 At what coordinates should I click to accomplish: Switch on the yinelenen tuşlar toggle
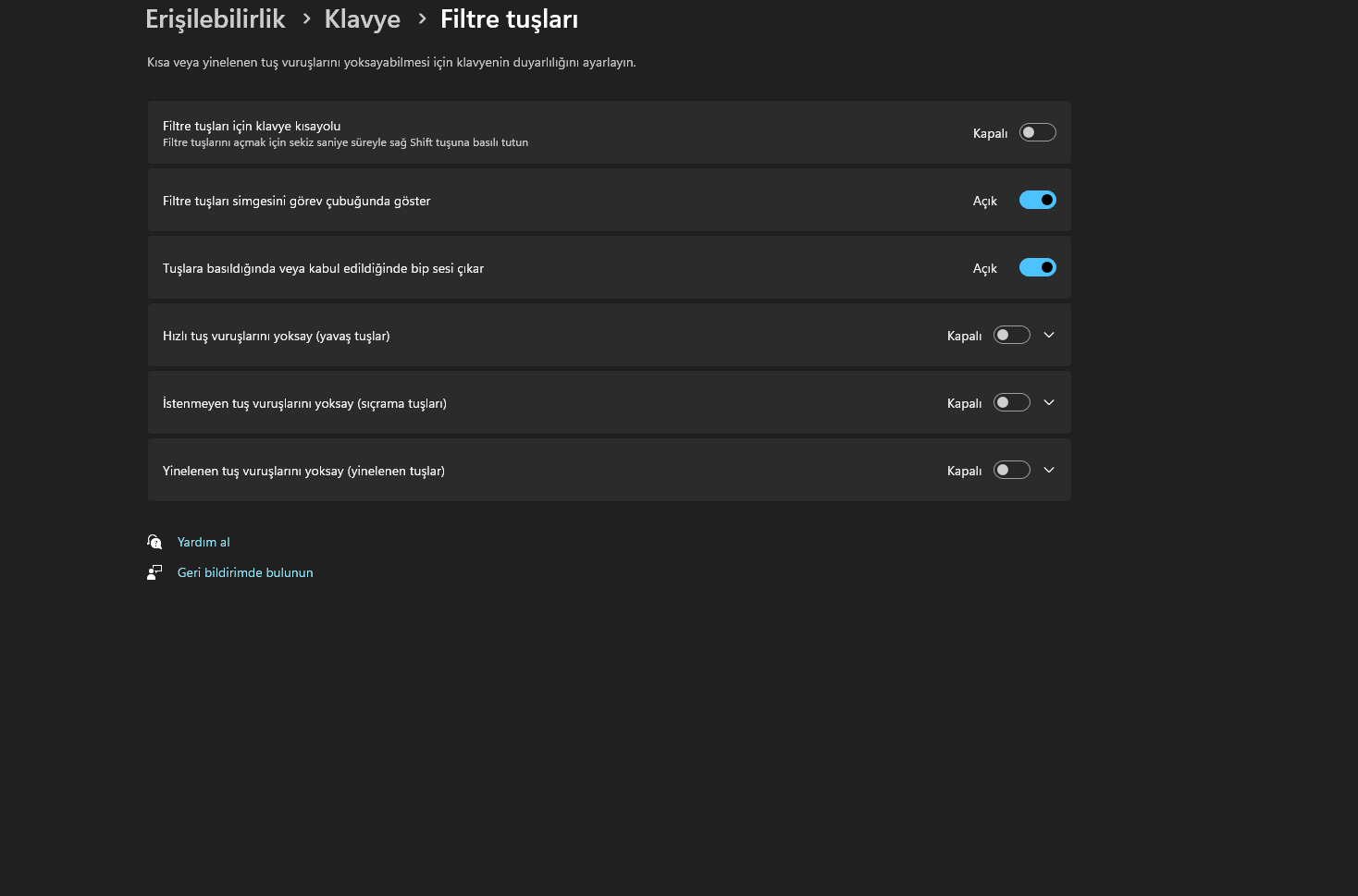tap(1011, 470)
